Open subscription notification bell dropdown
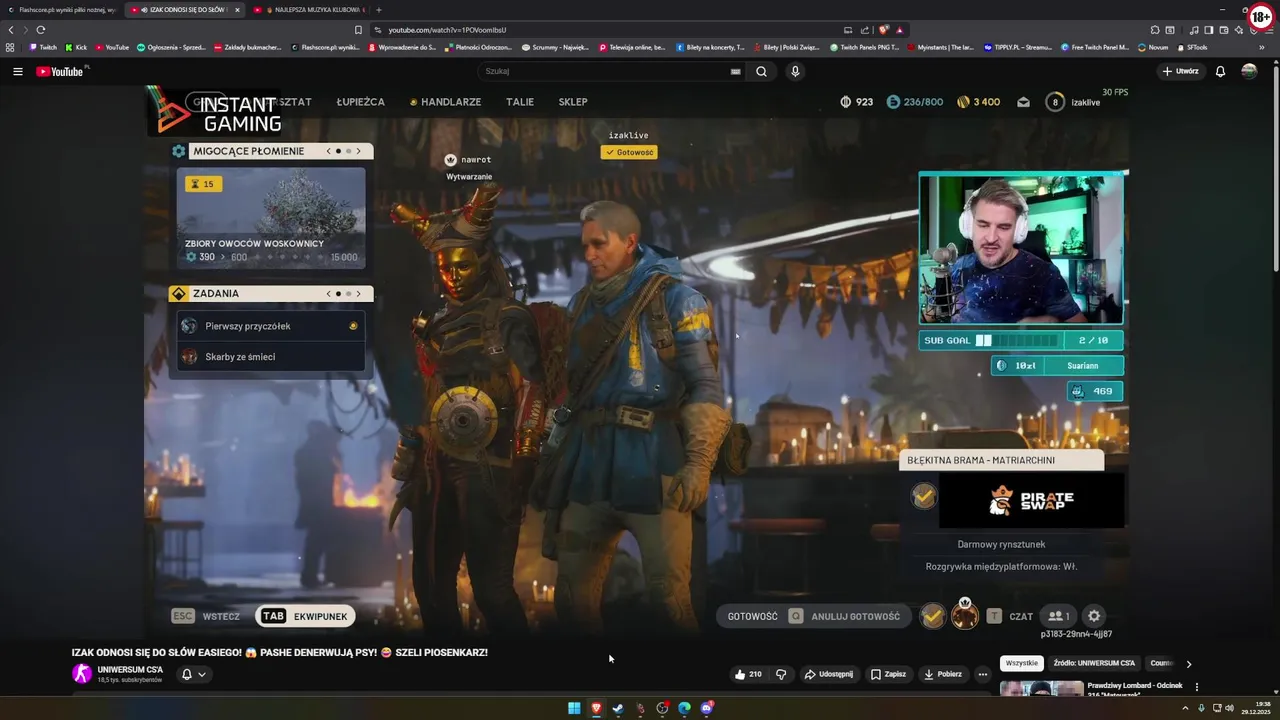 [193, 674]
